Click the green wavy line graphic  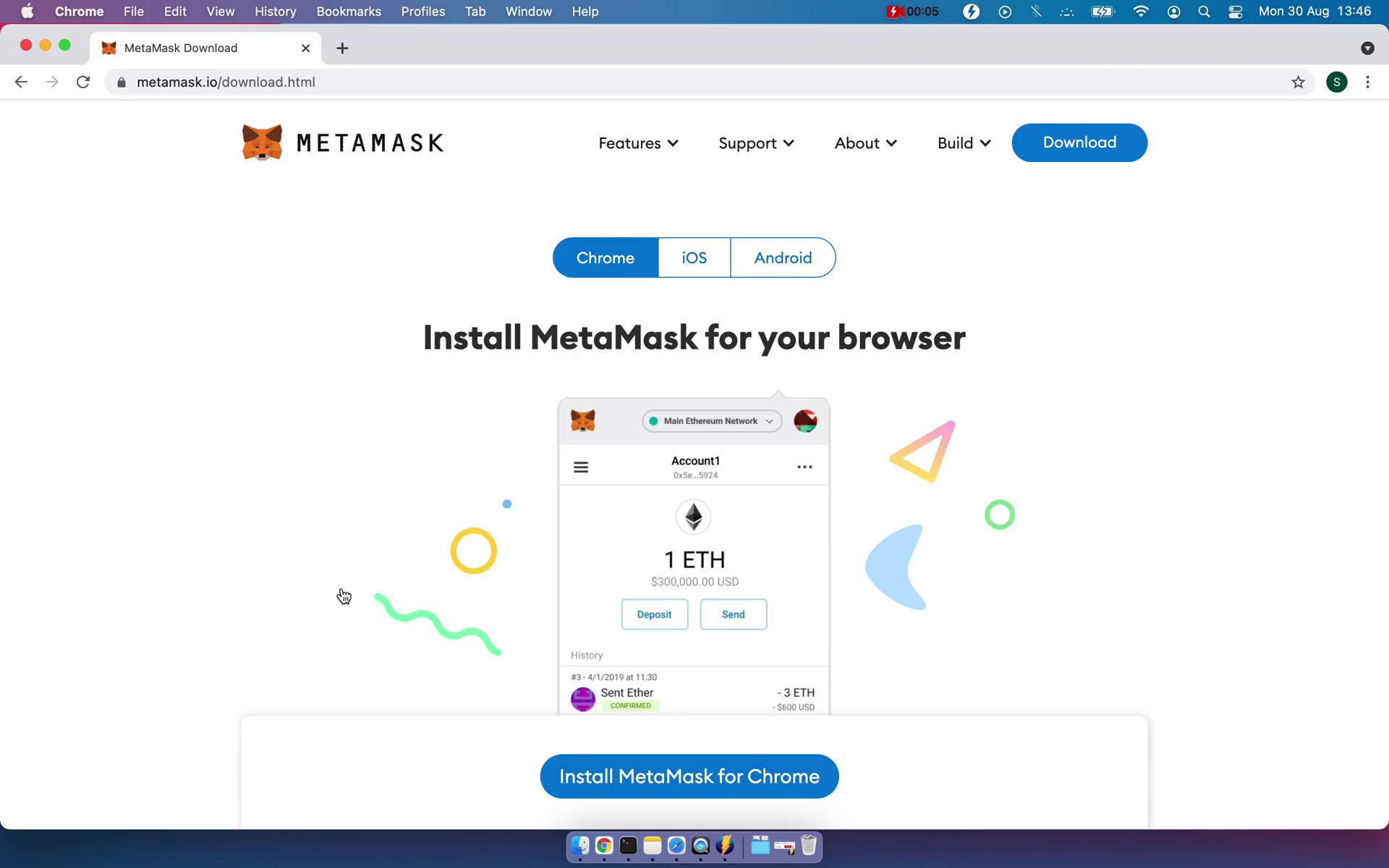pyautogui.click(x=438, y=624)
